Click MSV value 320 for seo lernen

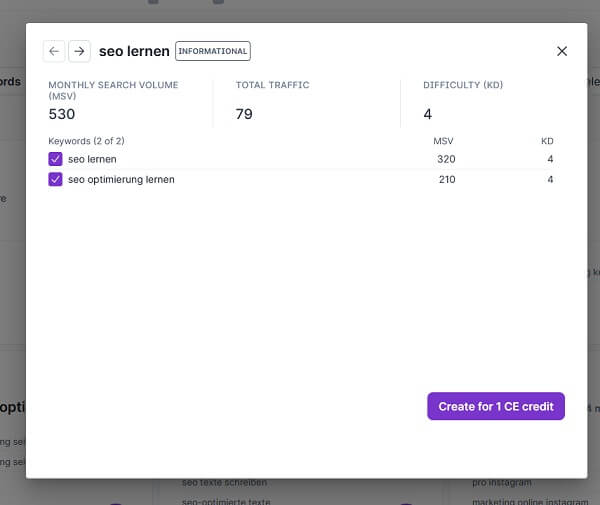coord(446,159)
